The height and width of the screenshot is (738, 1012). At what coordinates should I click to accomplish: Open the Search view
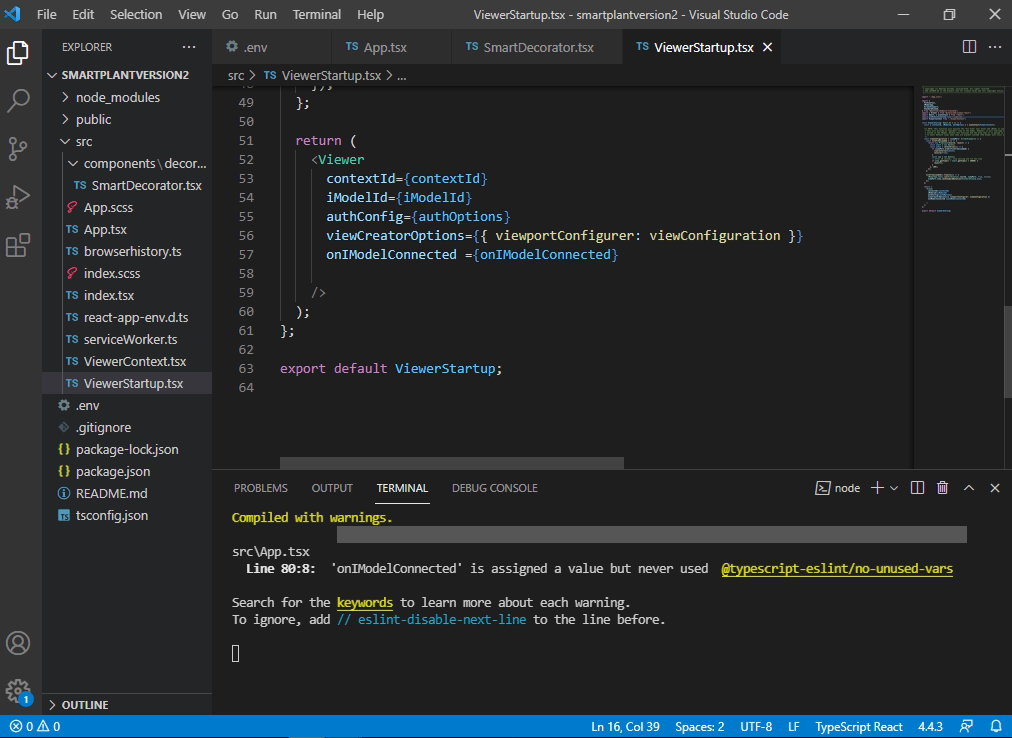point(18,100)
